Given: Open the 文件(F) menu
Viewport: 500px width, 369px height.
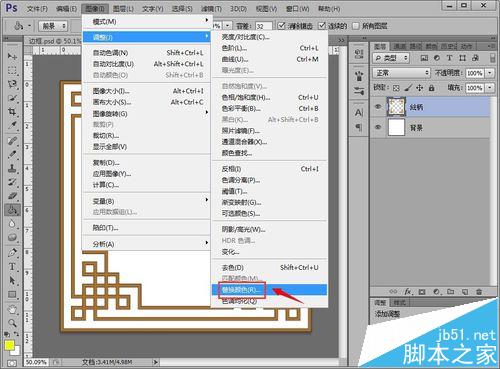Looking at the screenshot, I should click(37, 8).
